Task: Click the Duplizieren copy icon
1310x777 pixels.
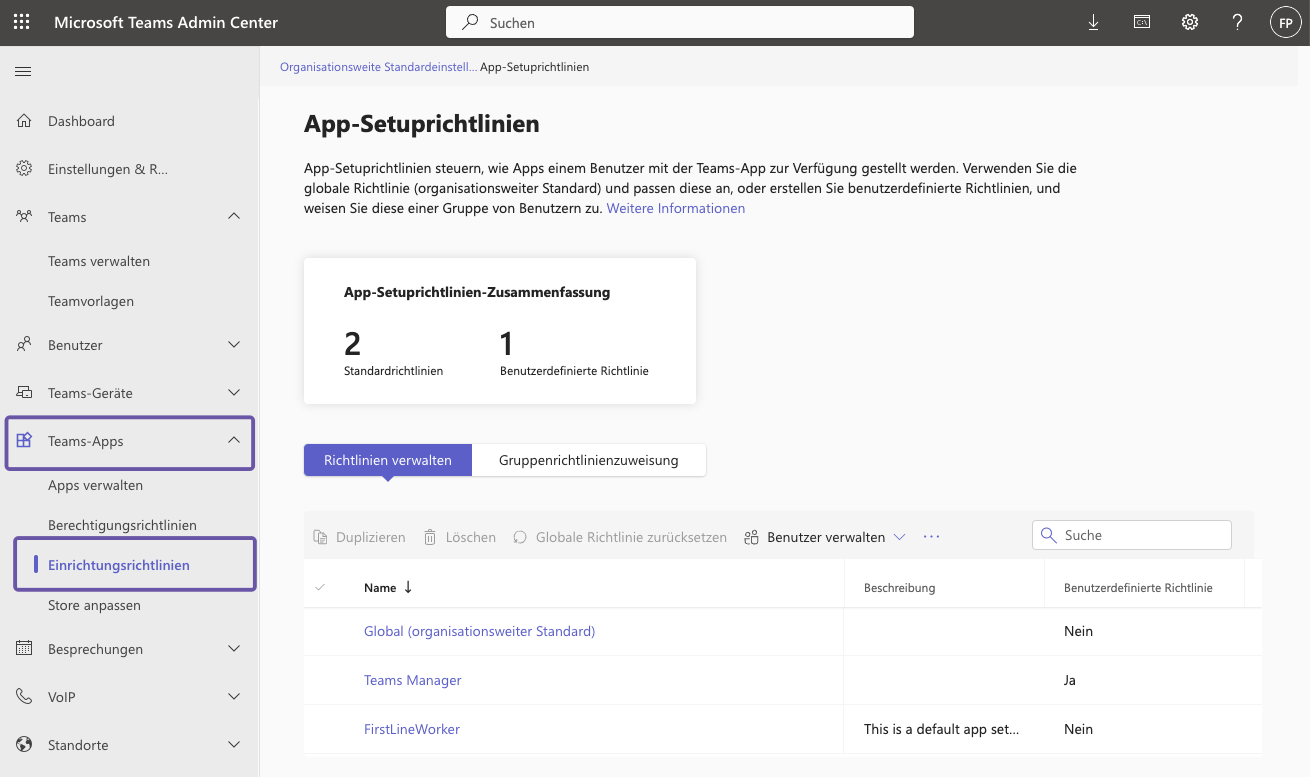Action: click(x=320, y=537)
